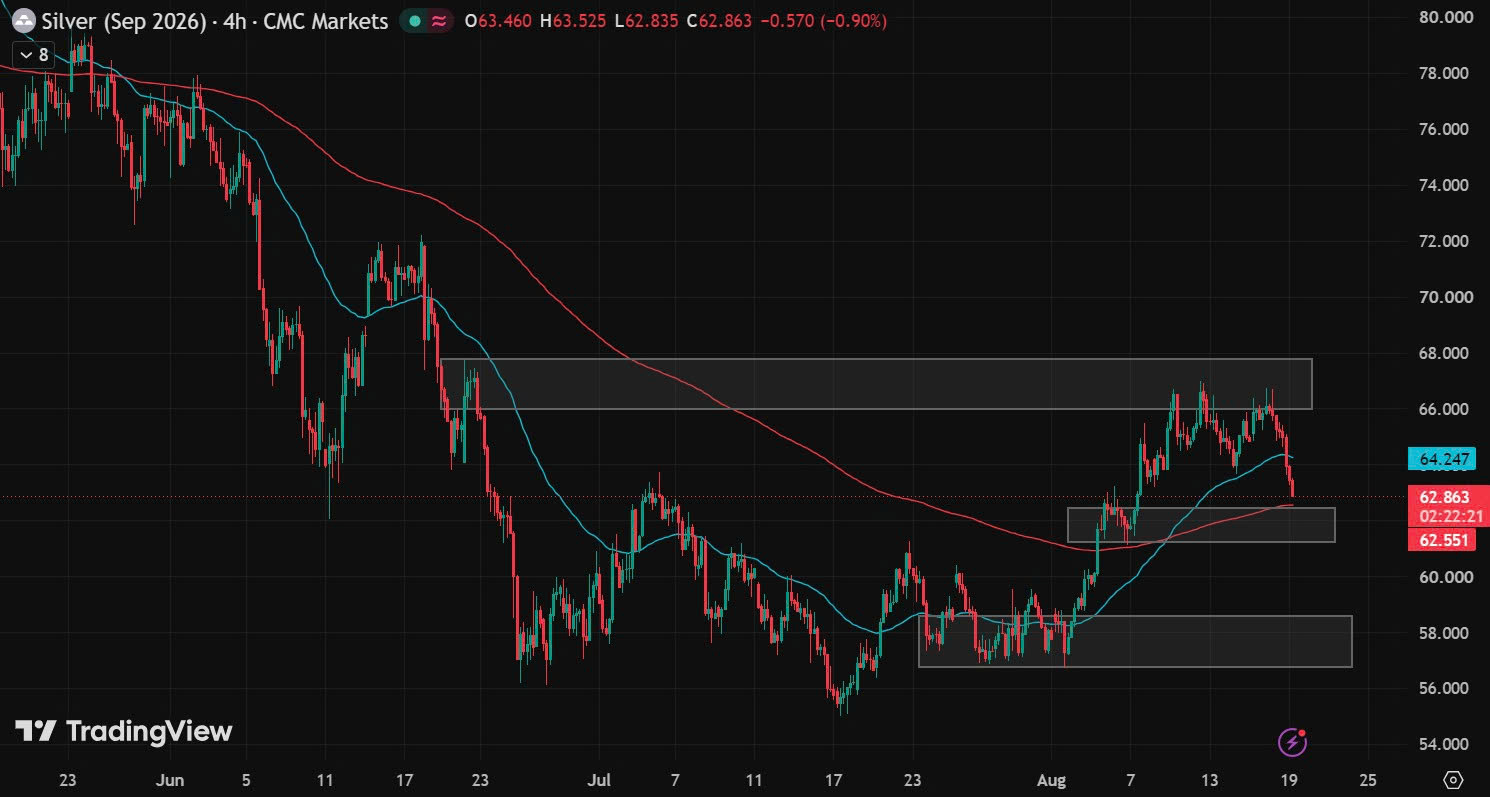Click the blue 64.247 price tag
1490x797 pixels.
coord(1441,460)
